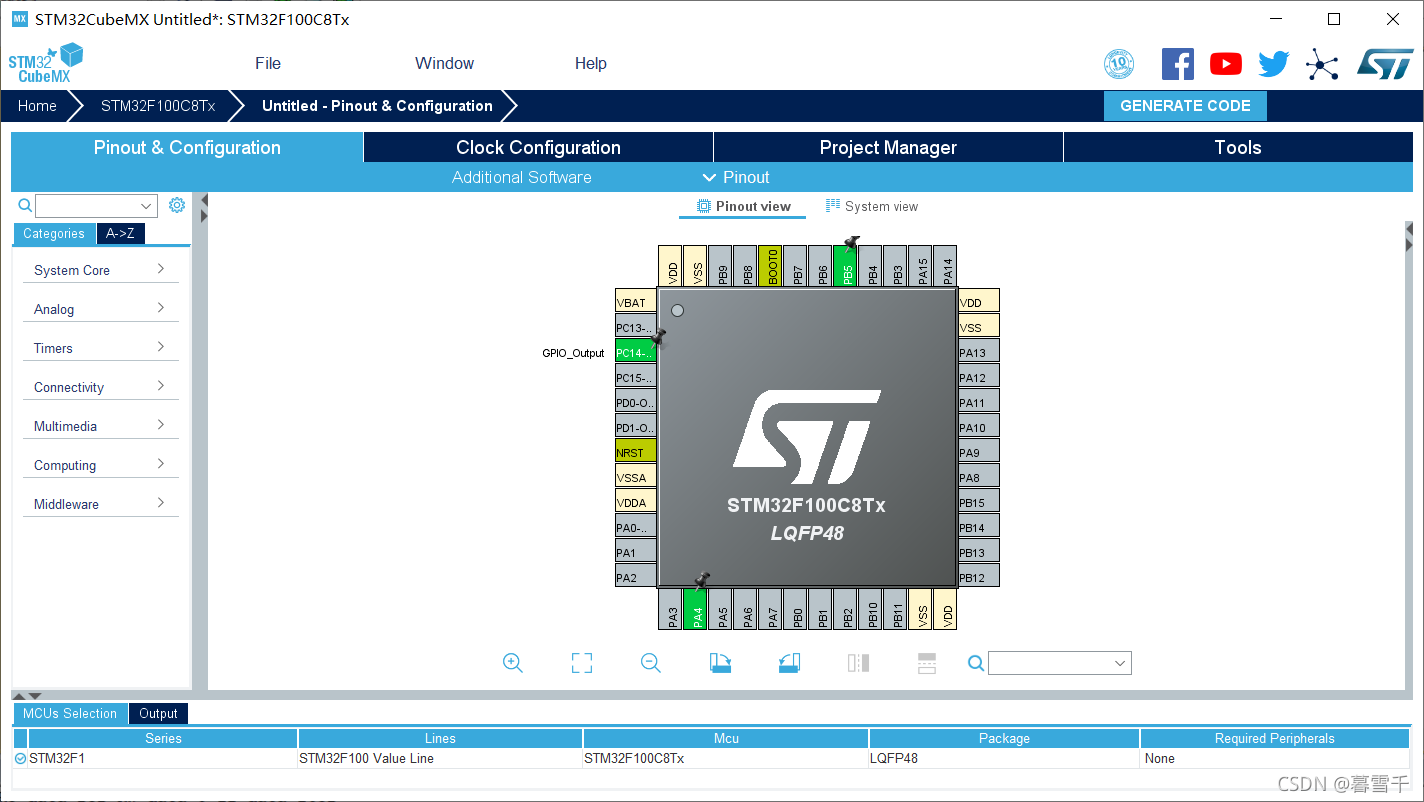
Task: Click pin search magnifier icon below chip
Action: [x=976, y=663]
